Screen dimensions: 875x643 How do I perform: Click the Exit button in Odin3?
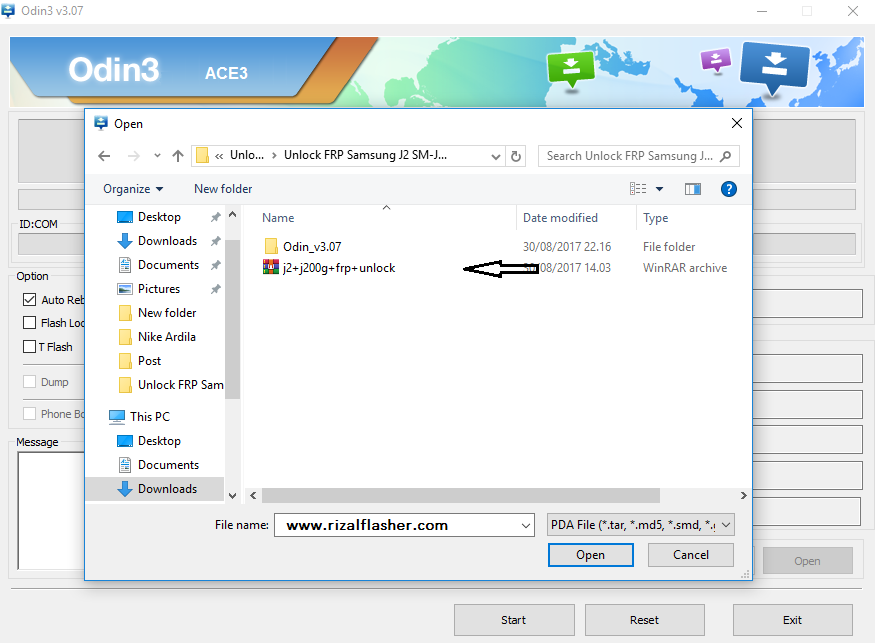pyautogui.click(x=792, y=620)
